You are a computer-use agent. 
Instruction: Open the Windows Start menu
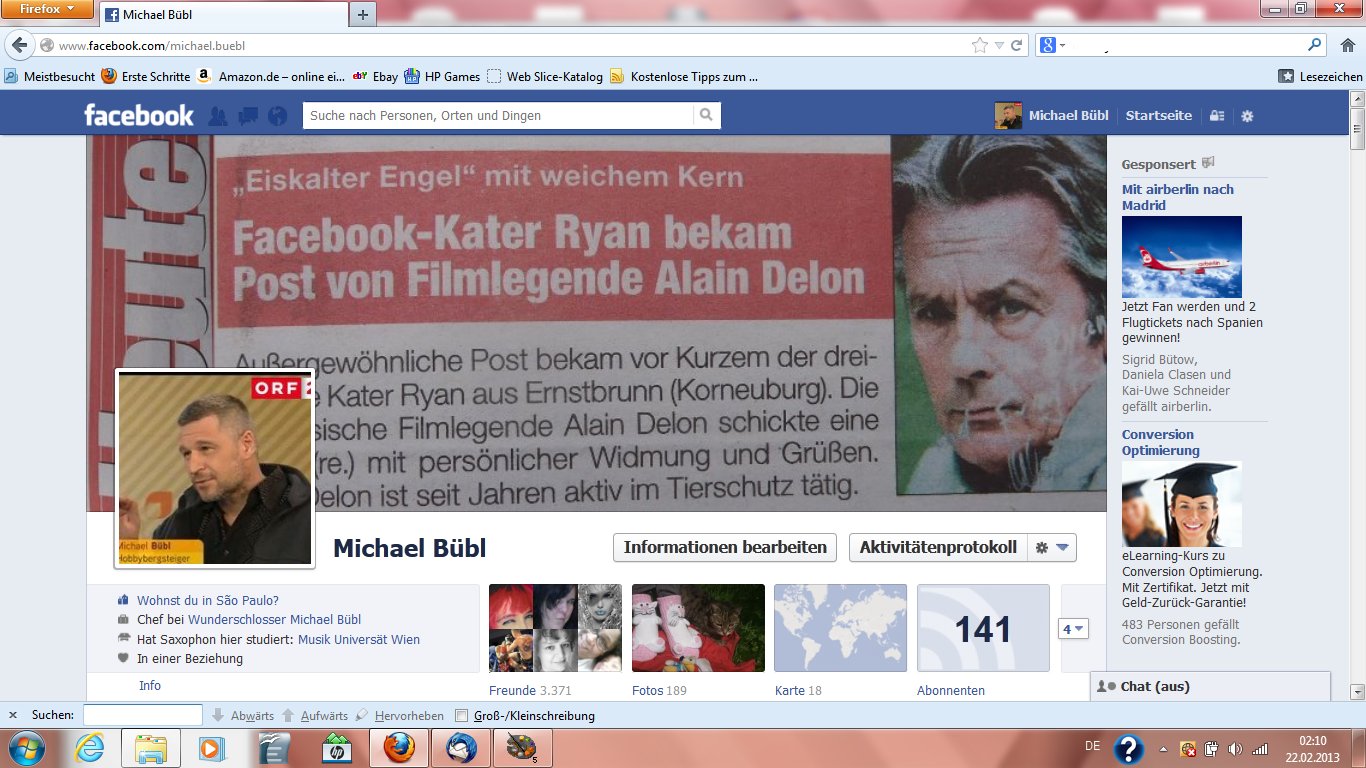coord(25,748)
